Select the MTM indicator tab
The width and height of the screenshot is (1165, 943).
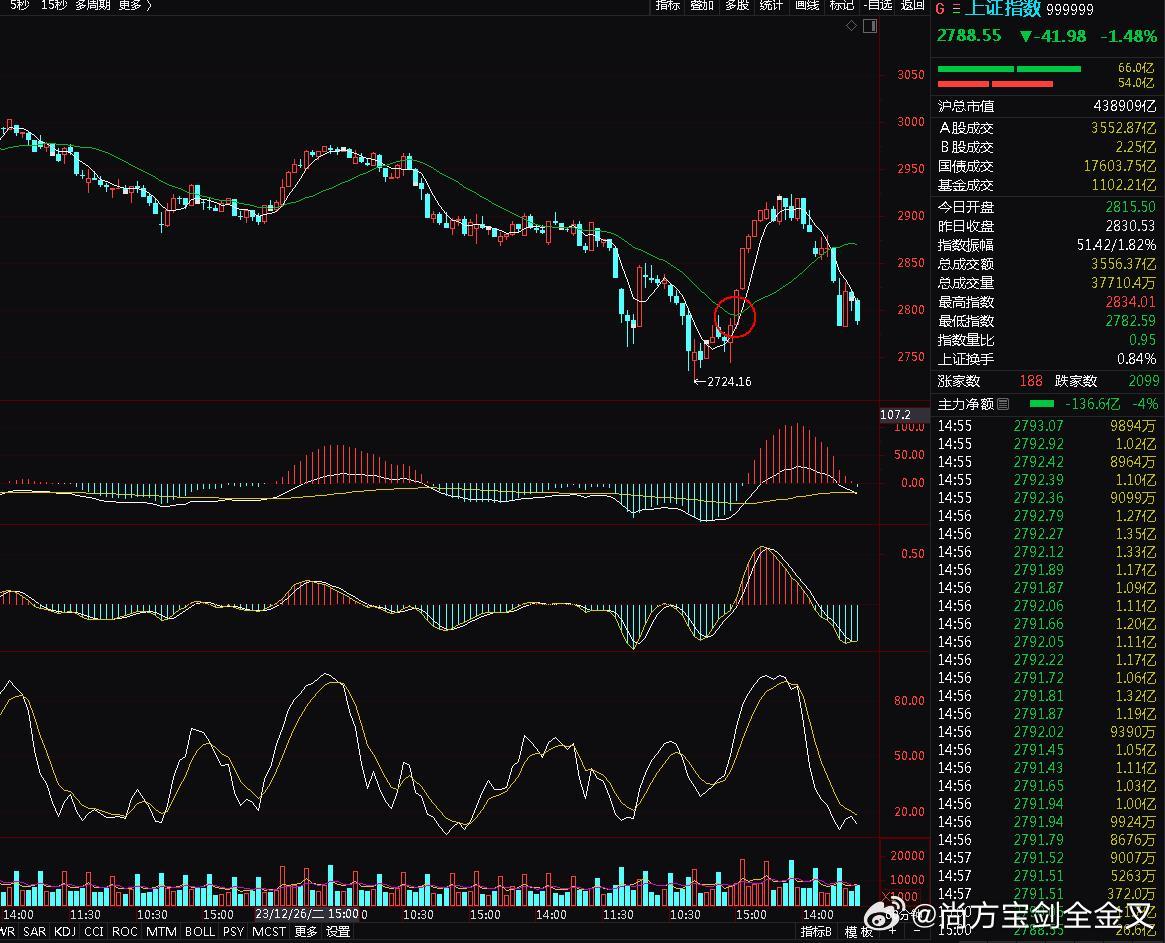pos(160,932)
